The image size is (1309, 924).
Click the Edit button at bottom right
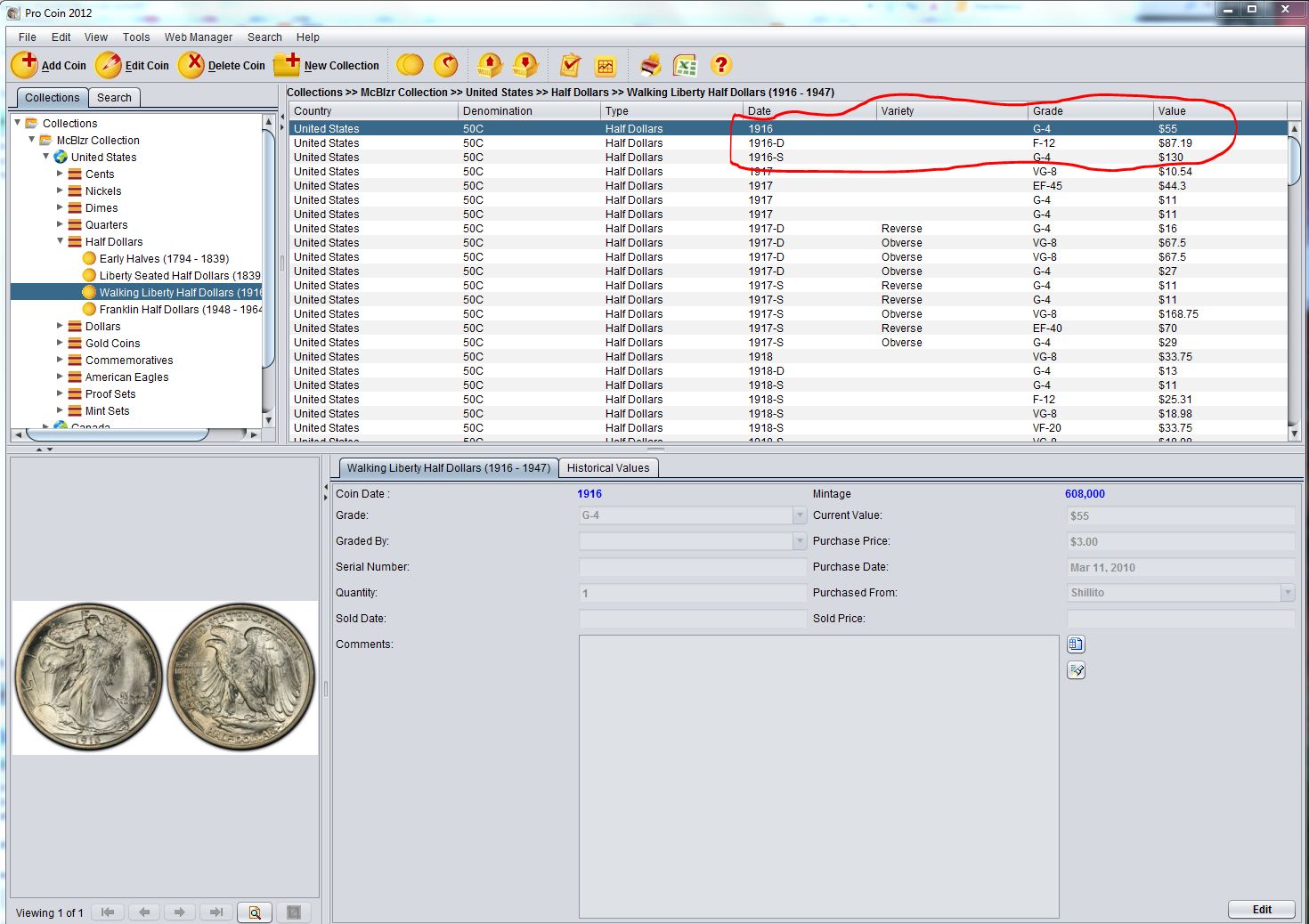pyautogui.click(x=1262, y=910)
